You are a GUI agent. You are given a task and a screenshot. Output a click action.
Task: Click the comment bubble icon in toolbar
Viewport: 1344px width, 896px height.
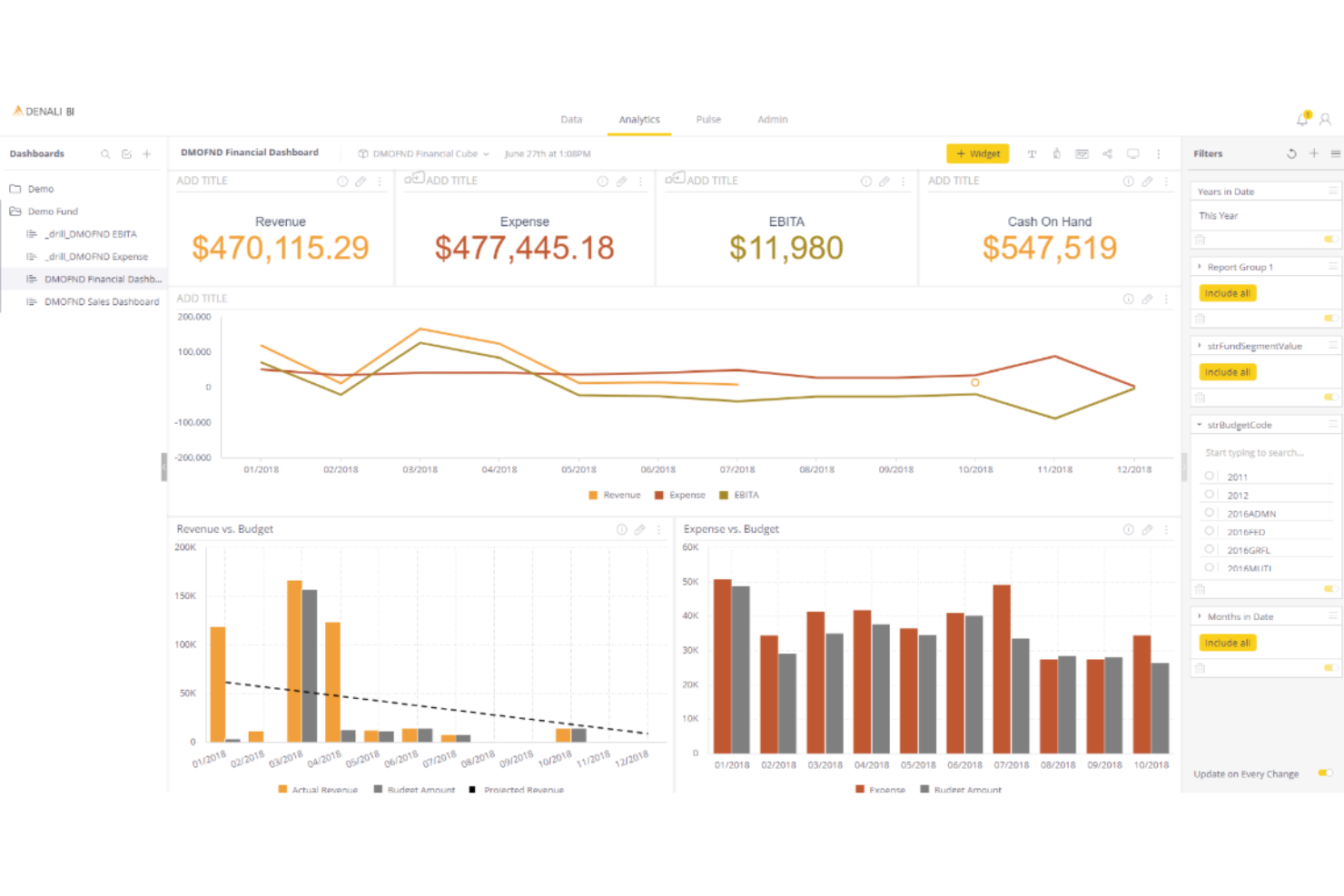pos(1132,153)
